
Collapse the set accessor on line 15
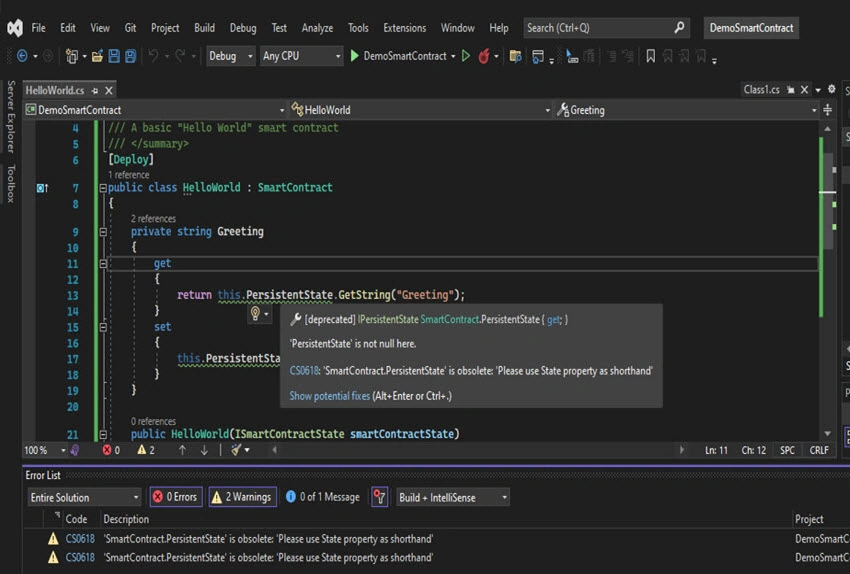[x=103, y=327]
